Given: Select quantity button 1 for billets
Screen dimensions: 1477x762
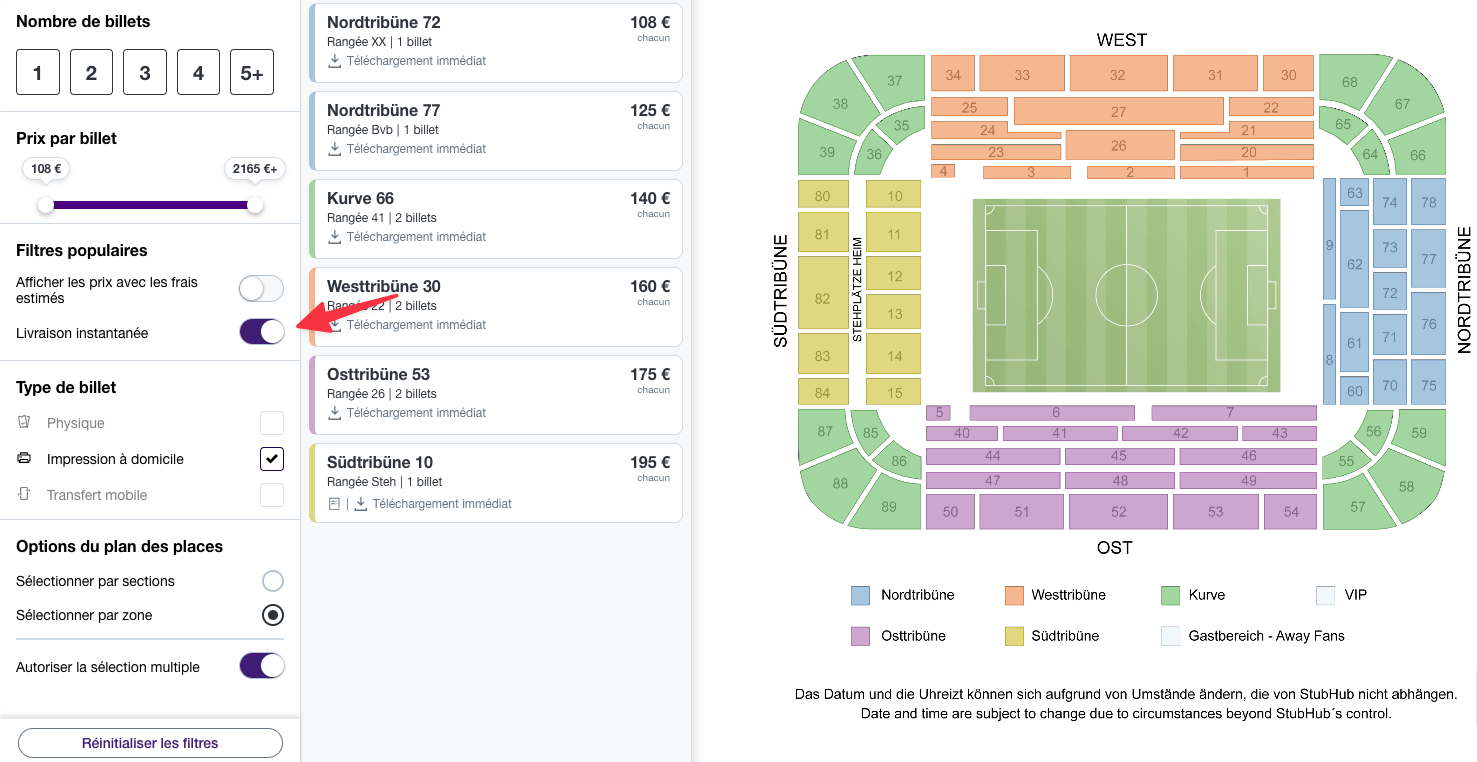Looking at the screenshot, I should [37, 71].
